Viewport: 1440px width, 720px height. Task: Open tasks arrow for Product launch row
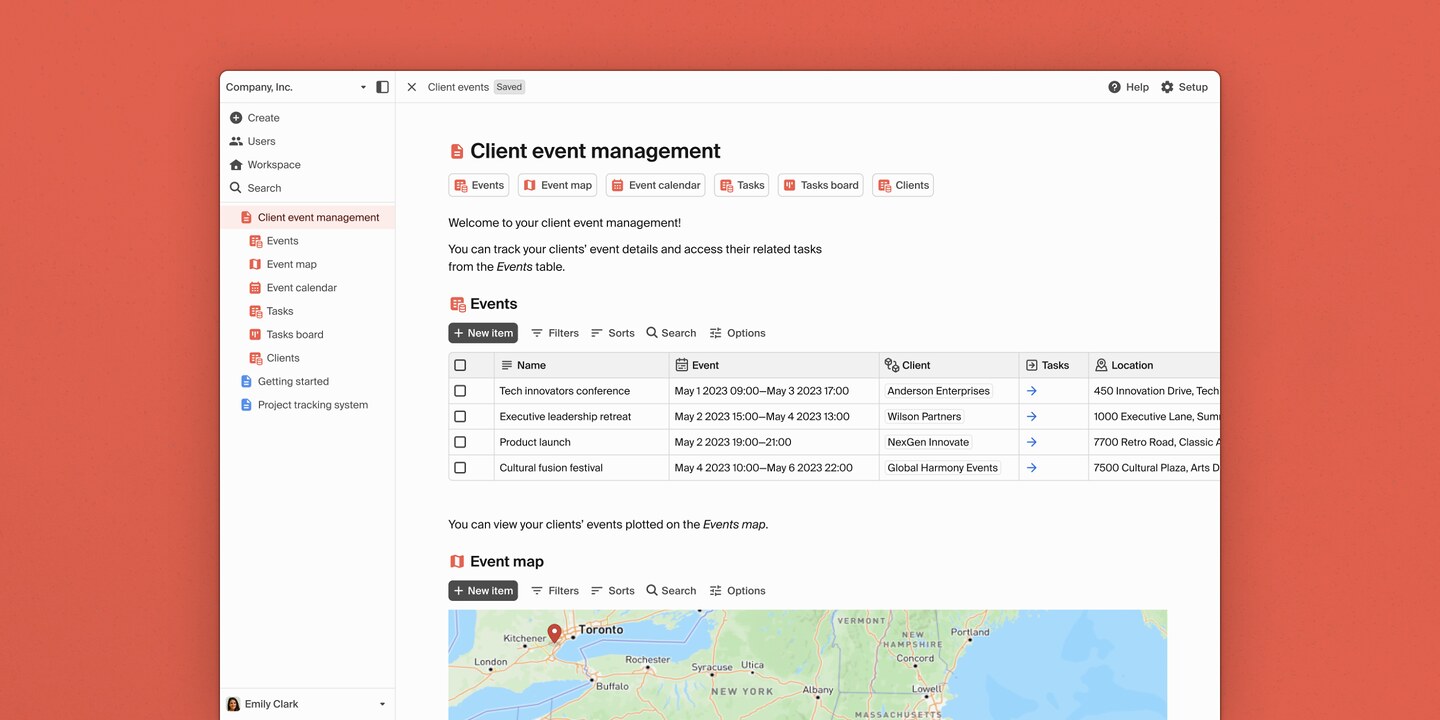(1031, 441)
